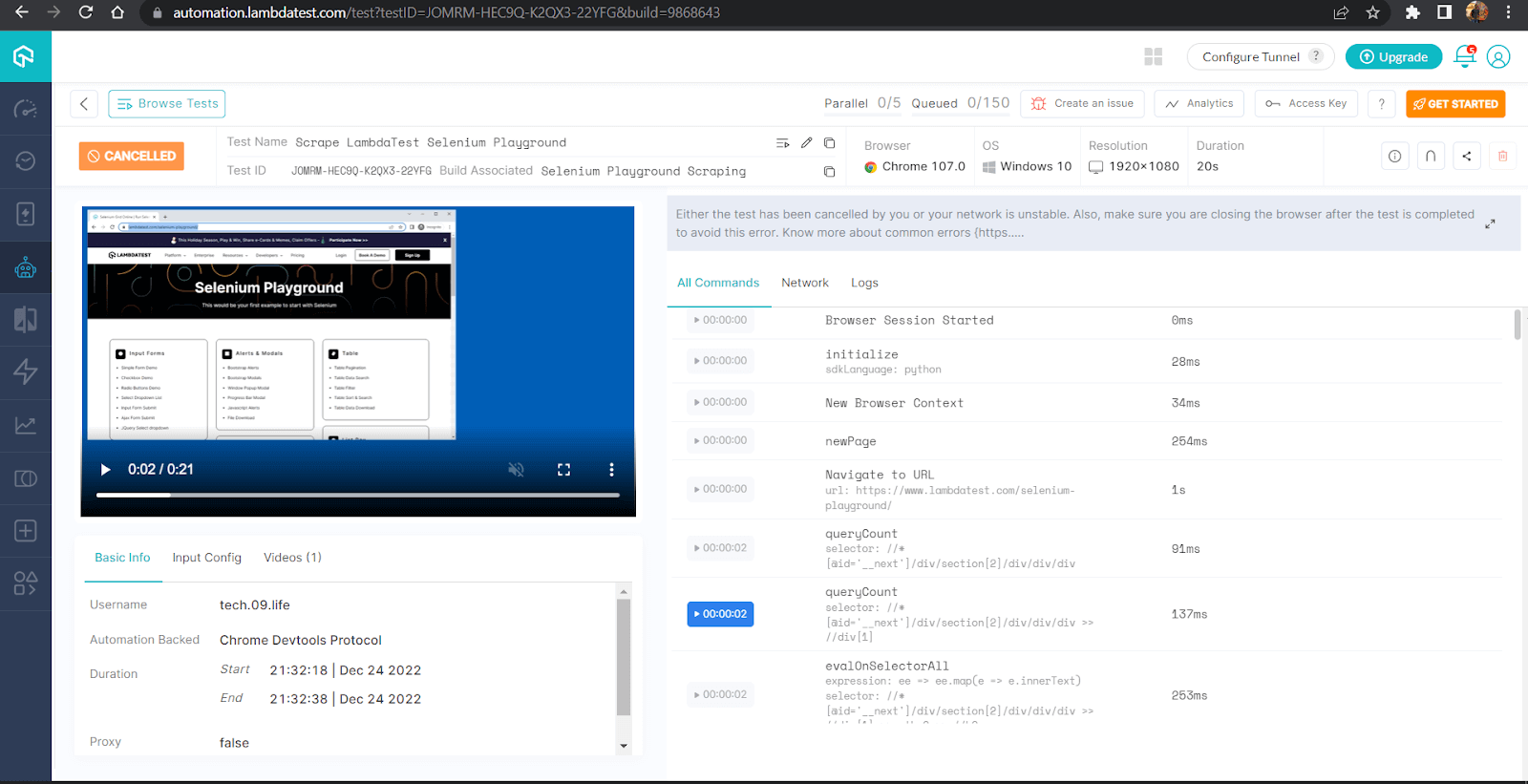Click Access Key button

tap(1306, 103)
